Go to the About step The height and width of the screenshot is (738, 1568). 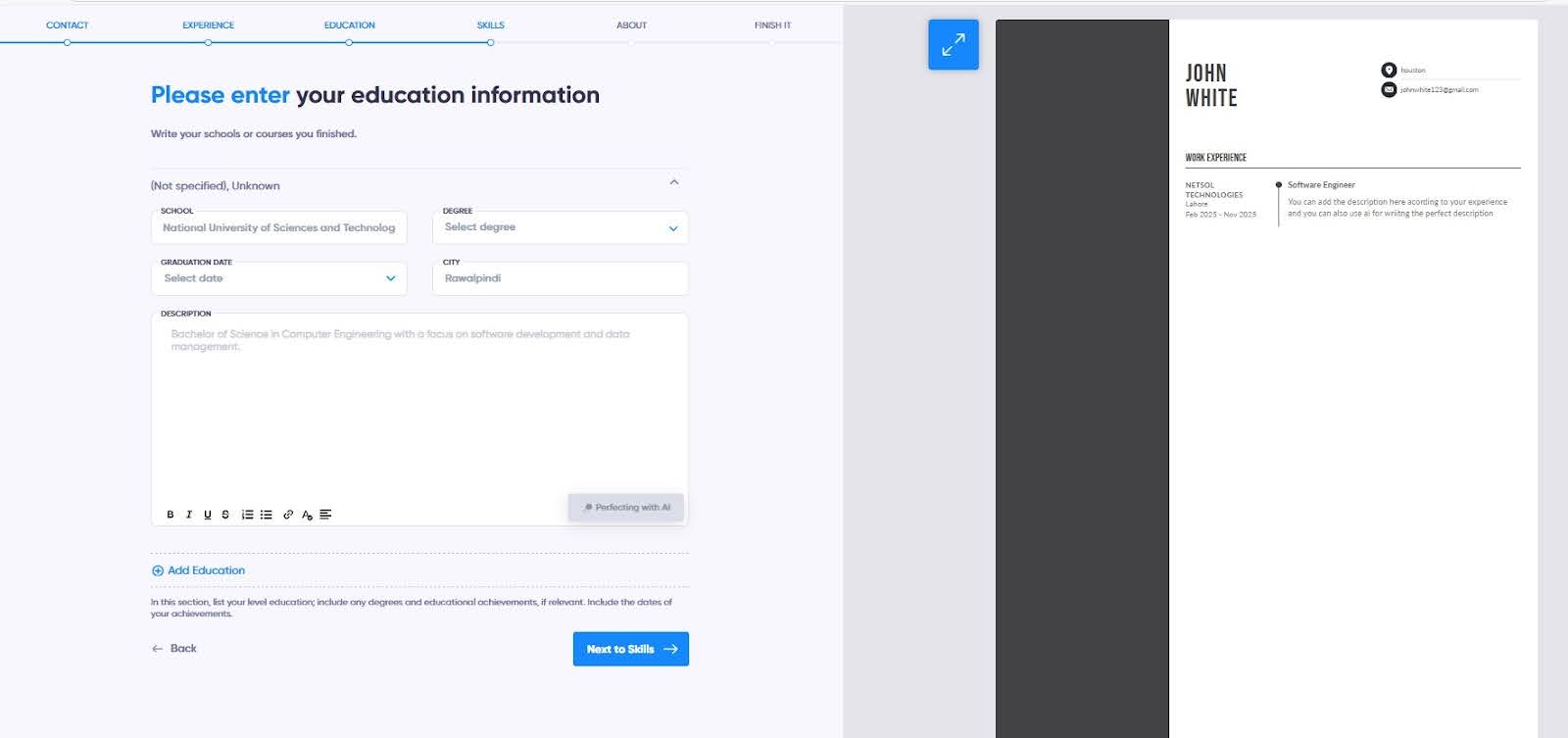632,25
